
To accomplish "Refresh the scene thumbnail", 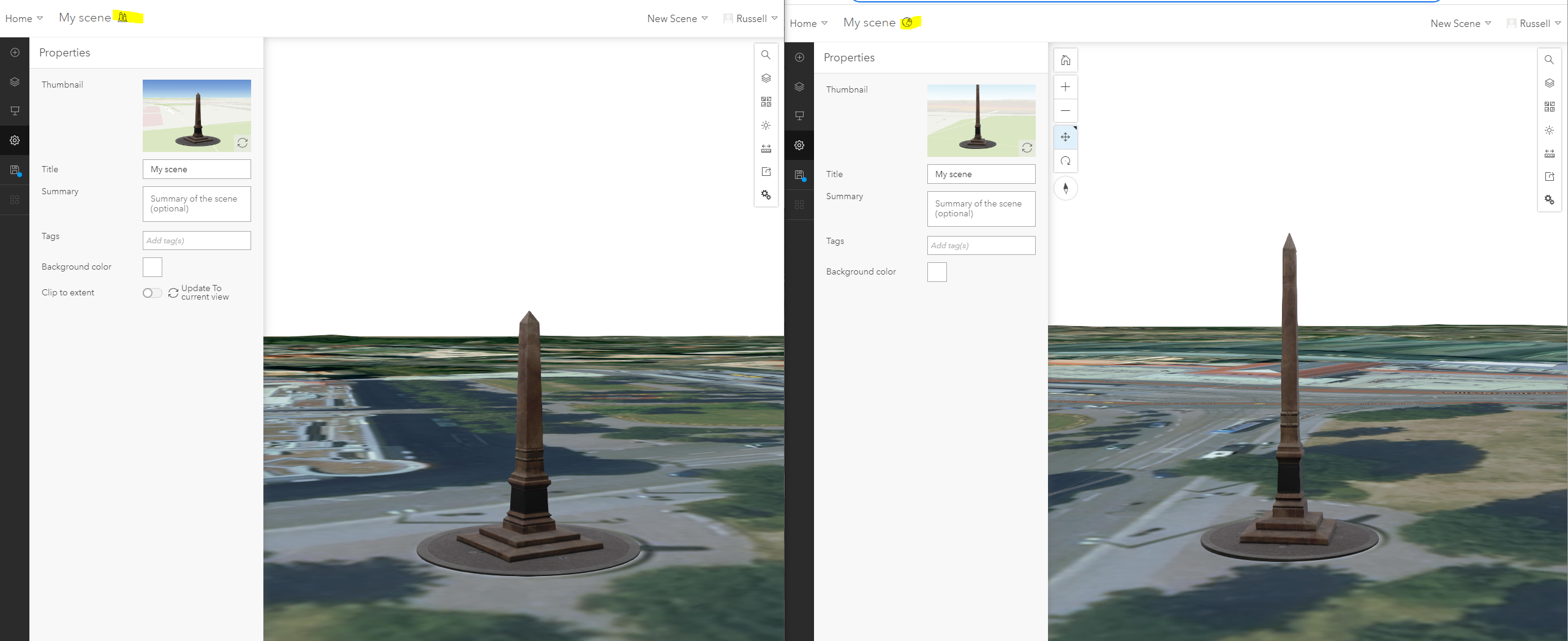I will pos(243,143).
